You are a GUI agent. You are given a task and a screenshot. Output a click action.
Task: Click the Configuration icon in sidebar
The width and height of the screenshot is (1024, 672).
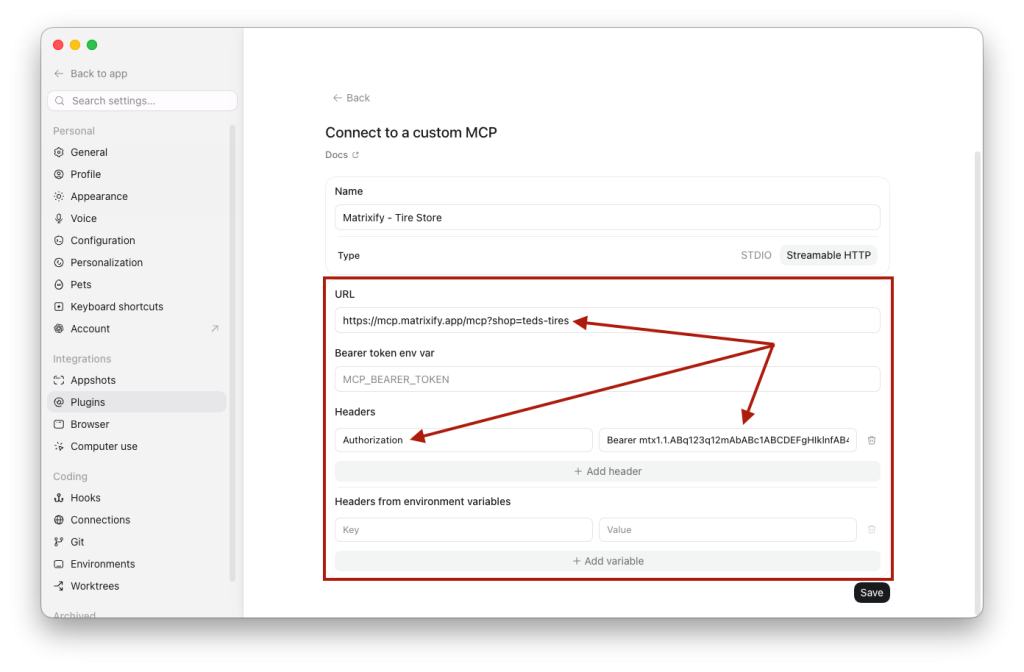coord(59,240)
